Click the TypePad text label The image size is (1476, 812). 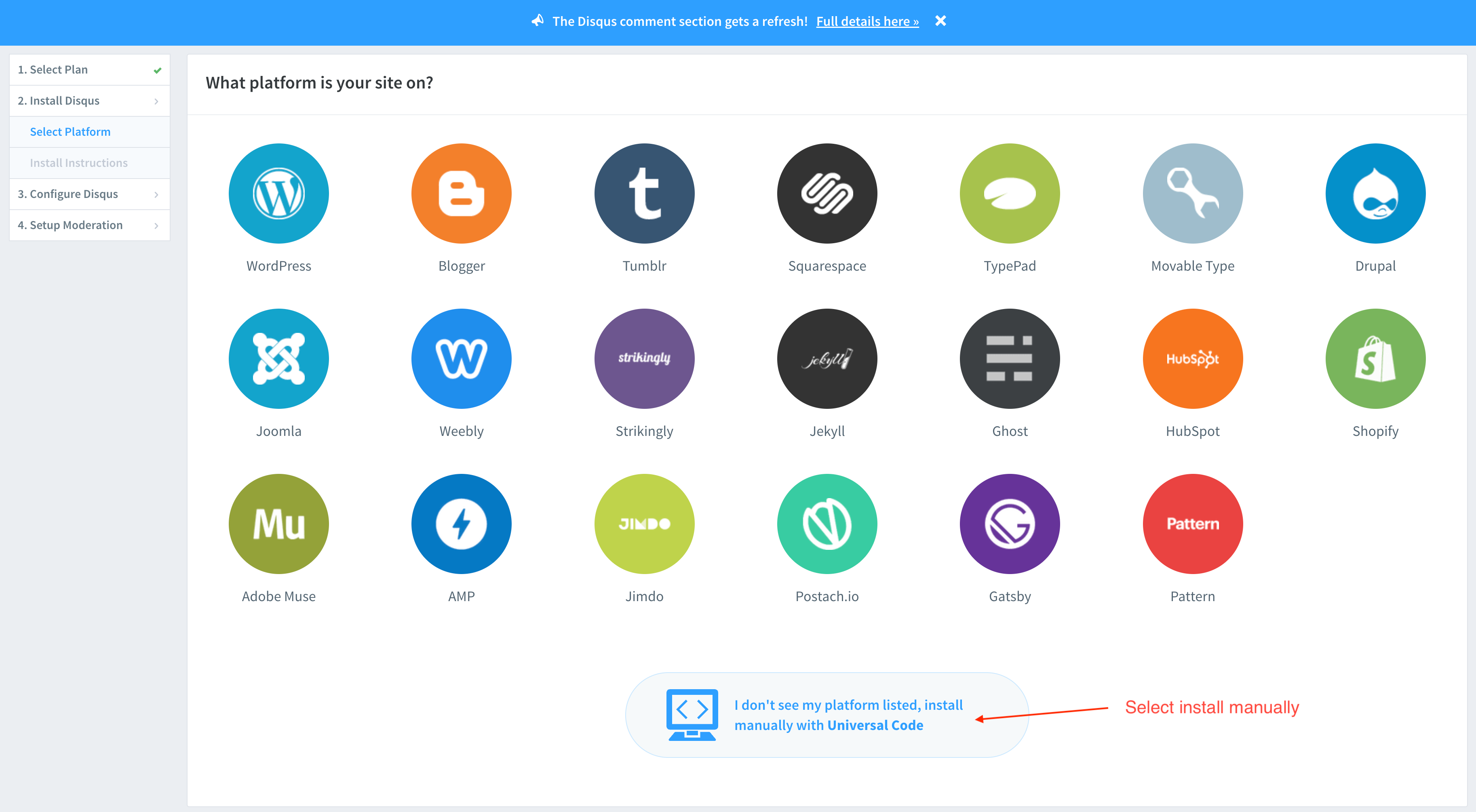(1010, 266)
